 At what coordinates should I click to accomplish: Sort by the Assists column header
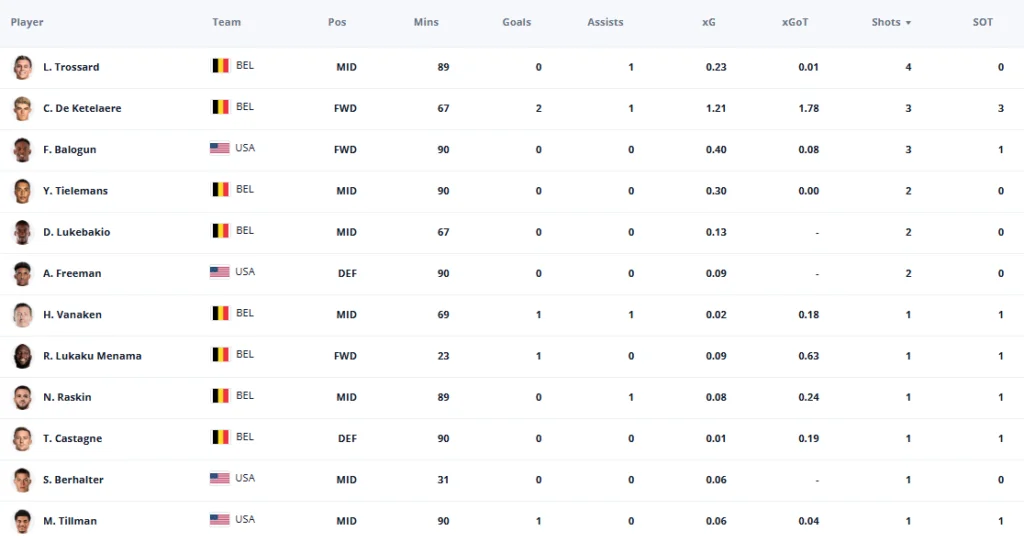pyautogui.click(x=605, y=22)
